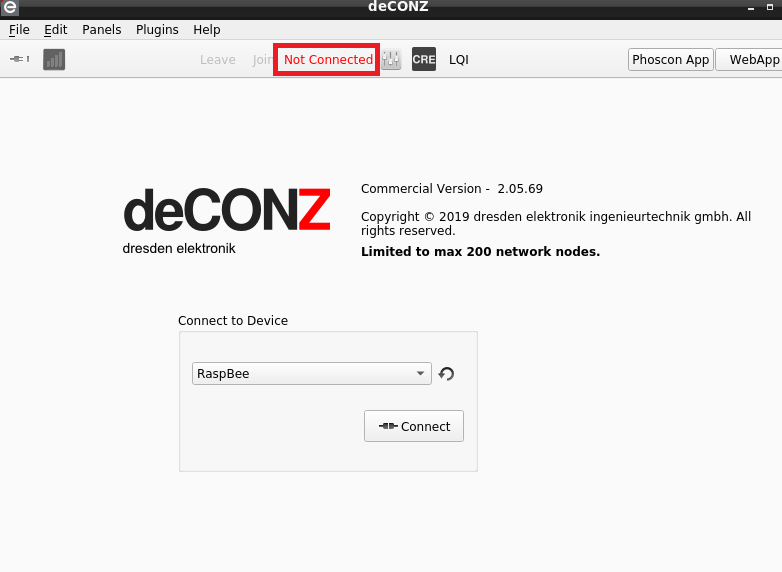This screenshot has width=782, height=572.
Task: Toggle the CRE display icon
Action: (424, 59)
